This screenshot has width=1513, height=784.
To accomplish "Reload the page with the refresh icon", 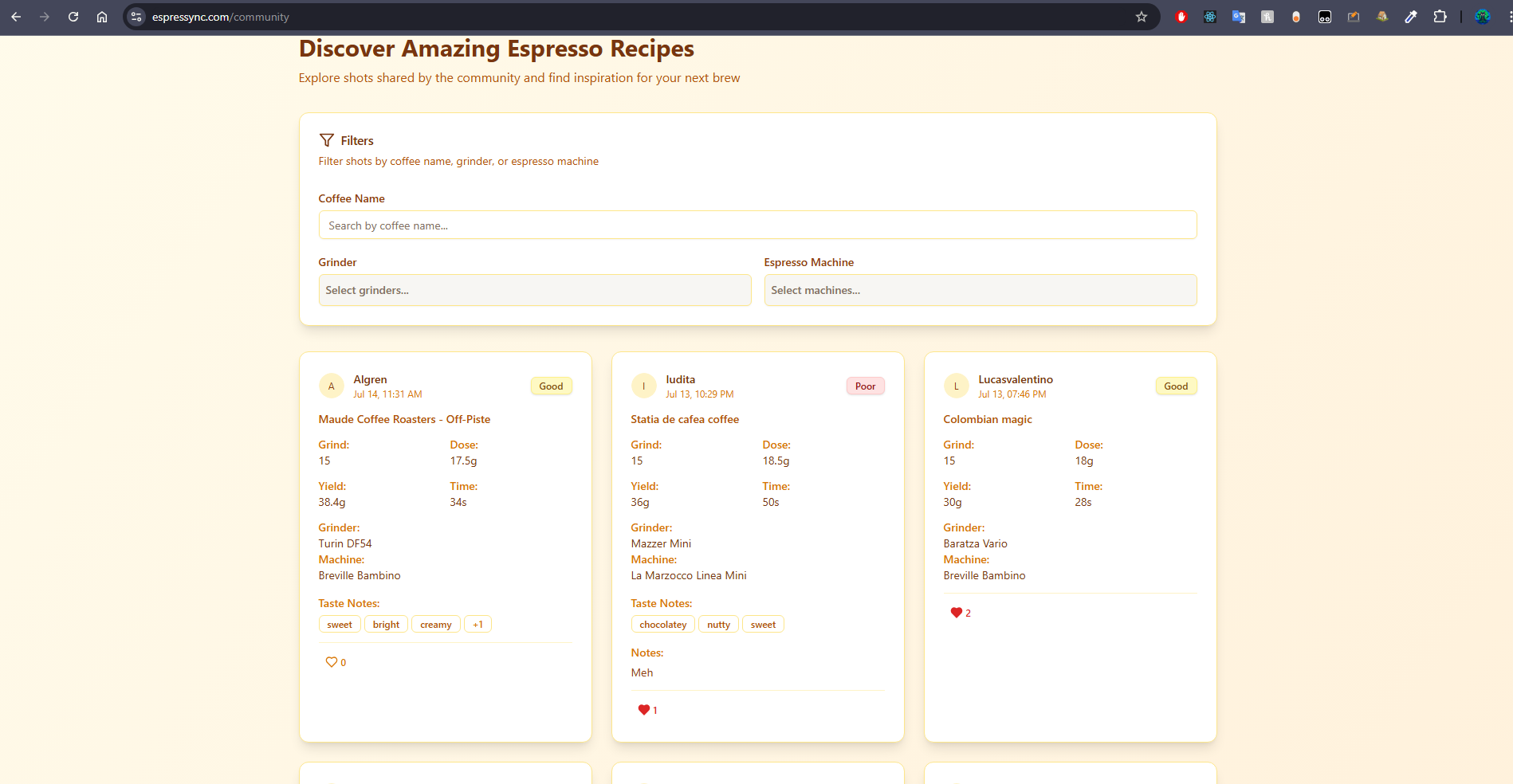I will tap(73, 17).
